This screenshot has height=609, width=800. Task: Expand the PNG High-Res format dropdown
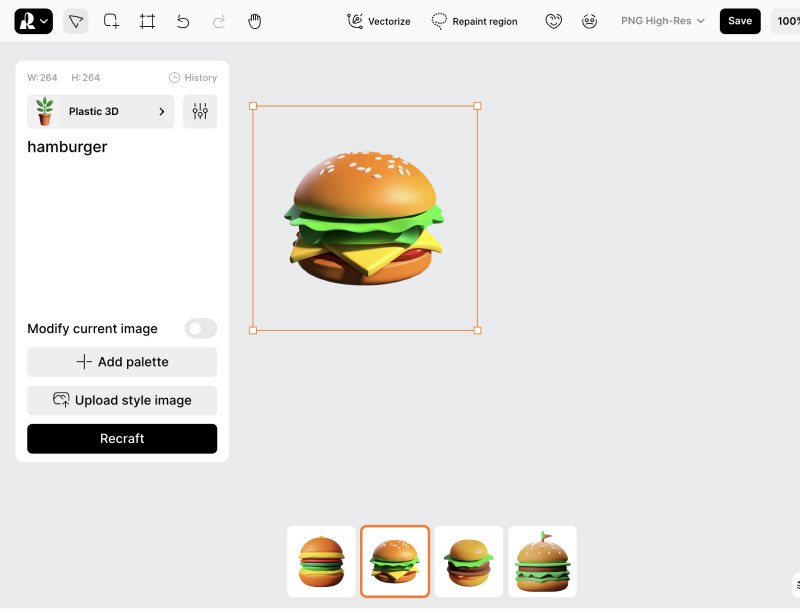(662, 21)
